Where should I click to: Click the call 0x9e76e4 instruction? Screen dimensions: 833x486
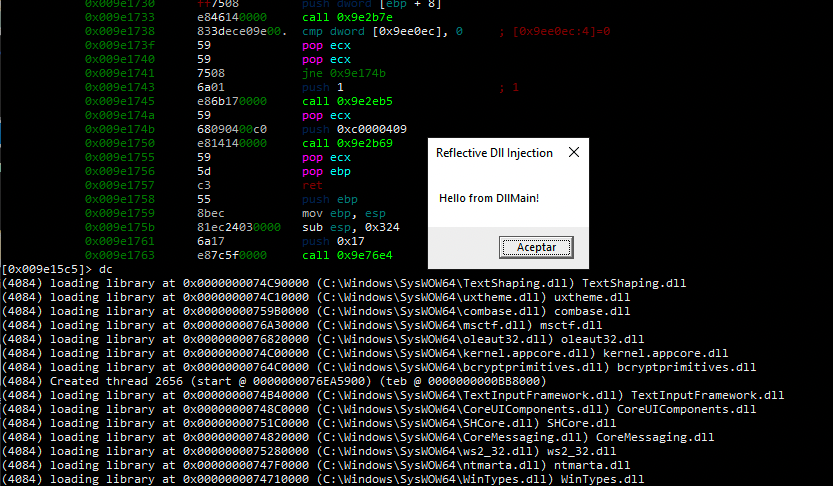coord(347,255)
